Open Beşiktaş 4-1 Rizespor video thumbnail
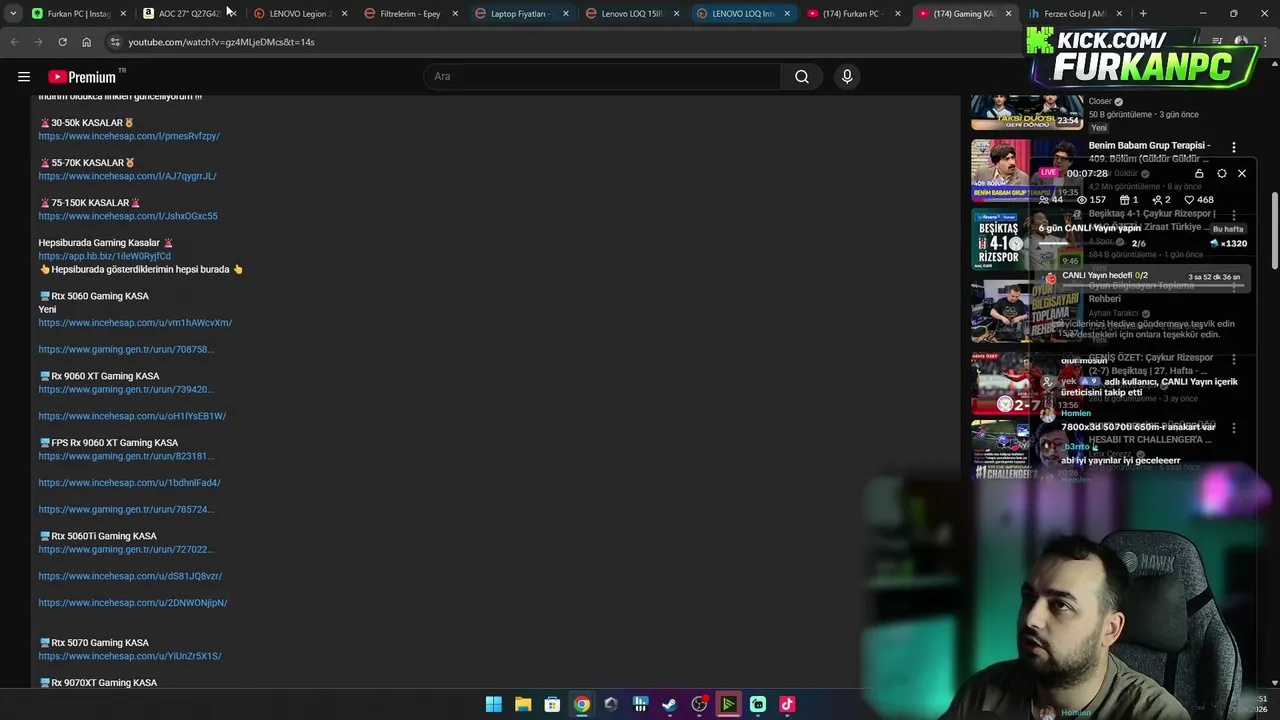This screenshot has height=720, width=1280. click(x=1027, y=240)
